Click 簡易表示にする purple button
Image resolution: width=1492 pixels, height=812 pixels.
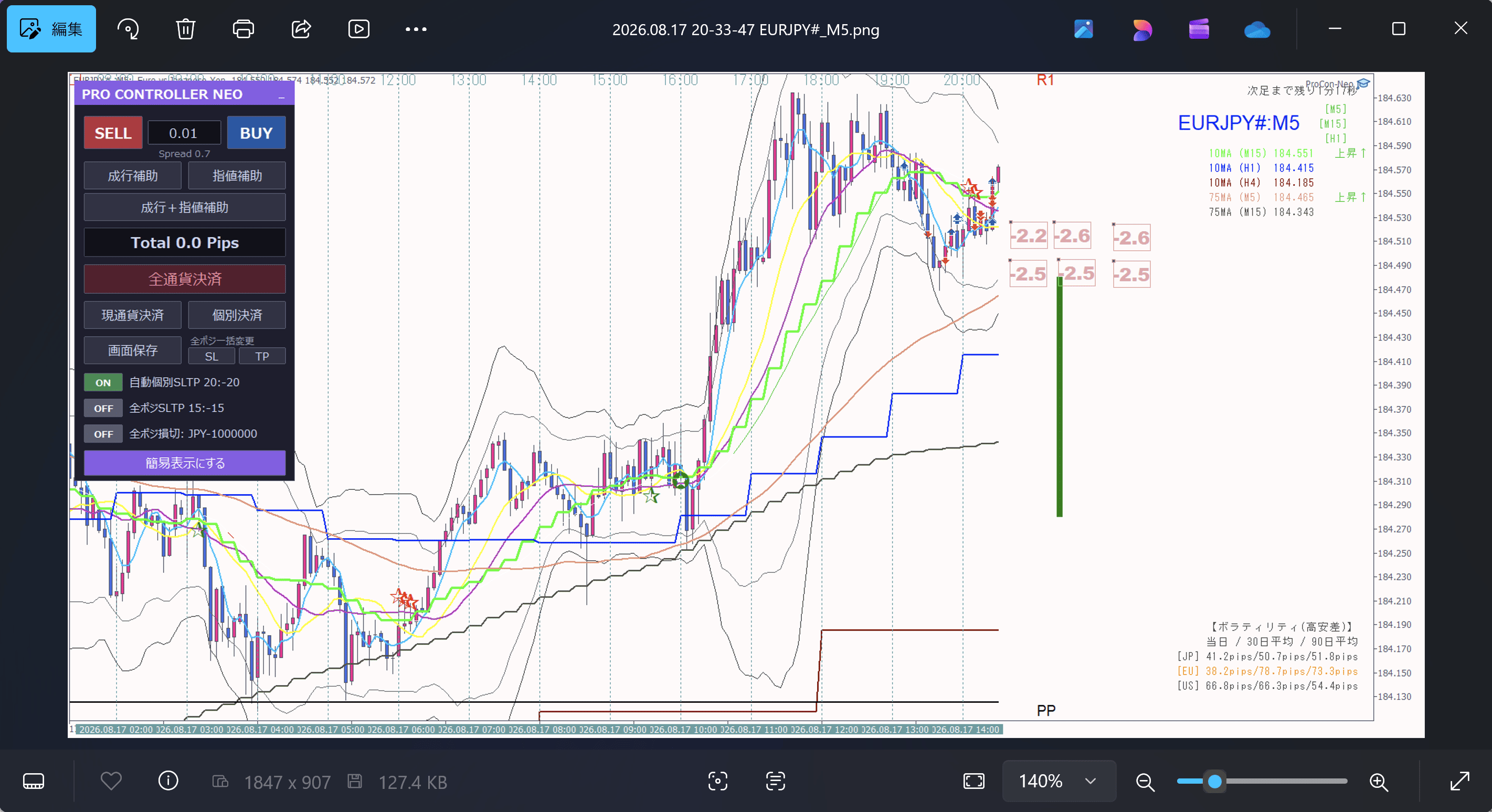(185, 463)
